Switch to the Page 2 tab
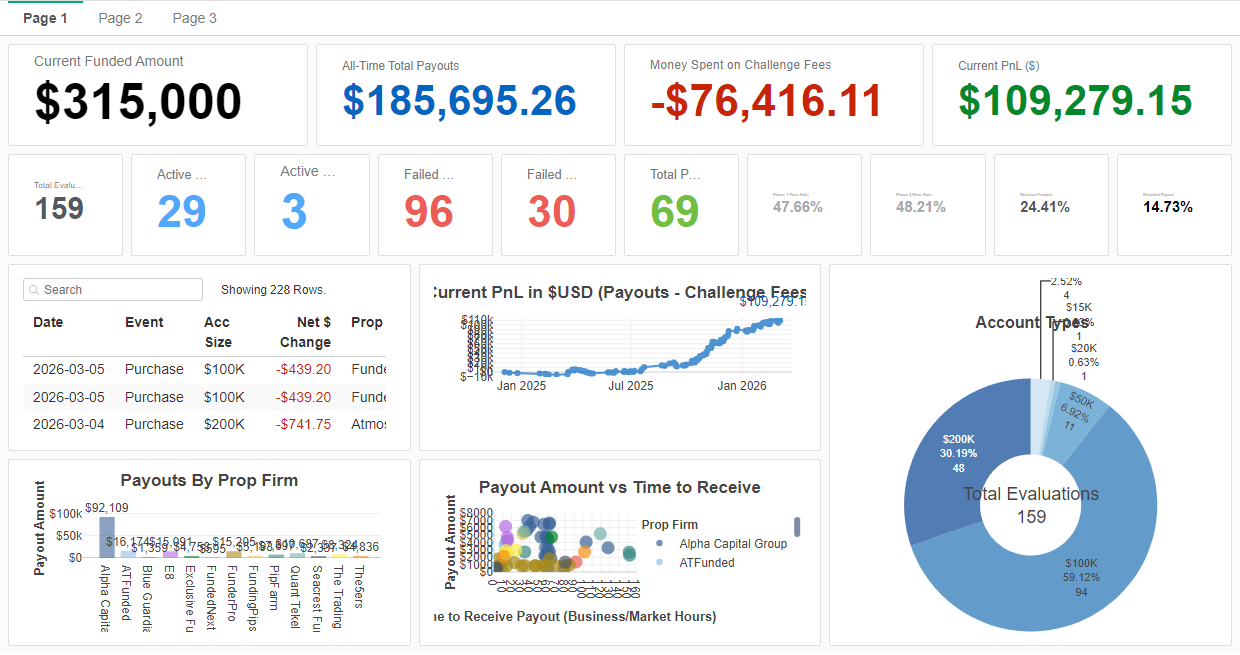This screenshot has width=1240, height=655. point(120,18)
